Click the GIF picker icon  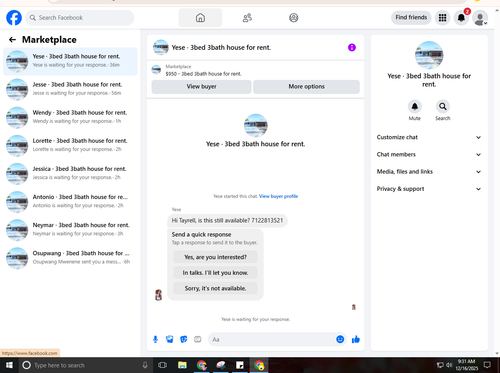pos(198,339)
